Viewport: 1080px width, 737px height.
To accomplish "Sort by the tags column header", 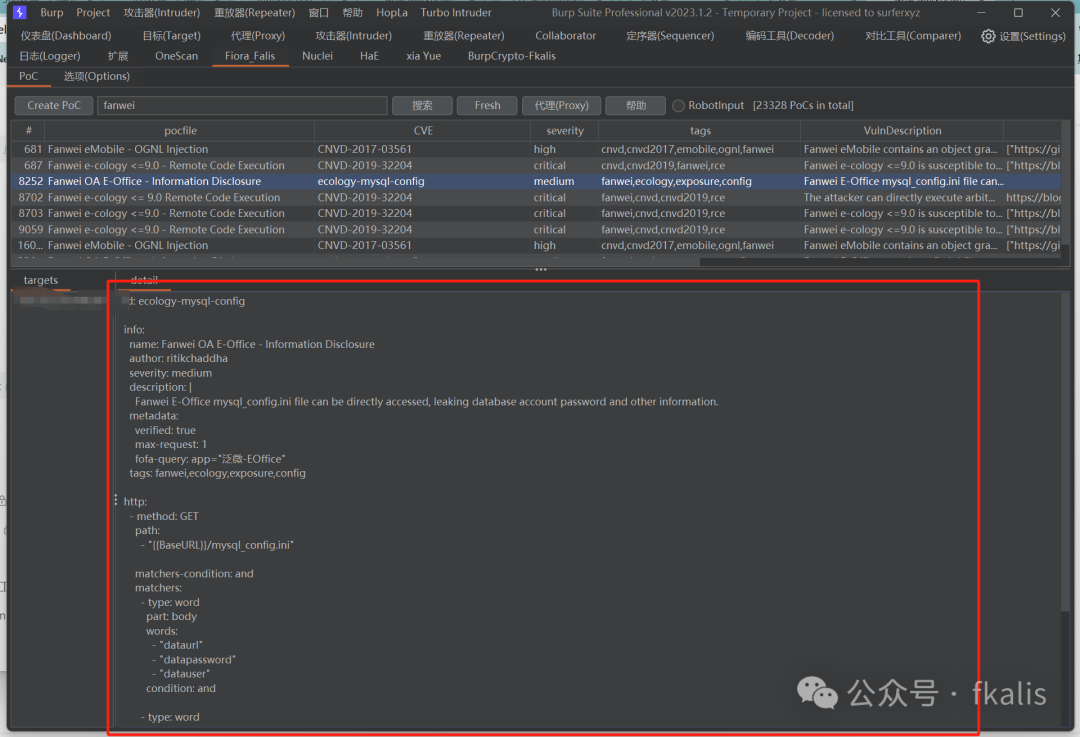I will point(700,131).
